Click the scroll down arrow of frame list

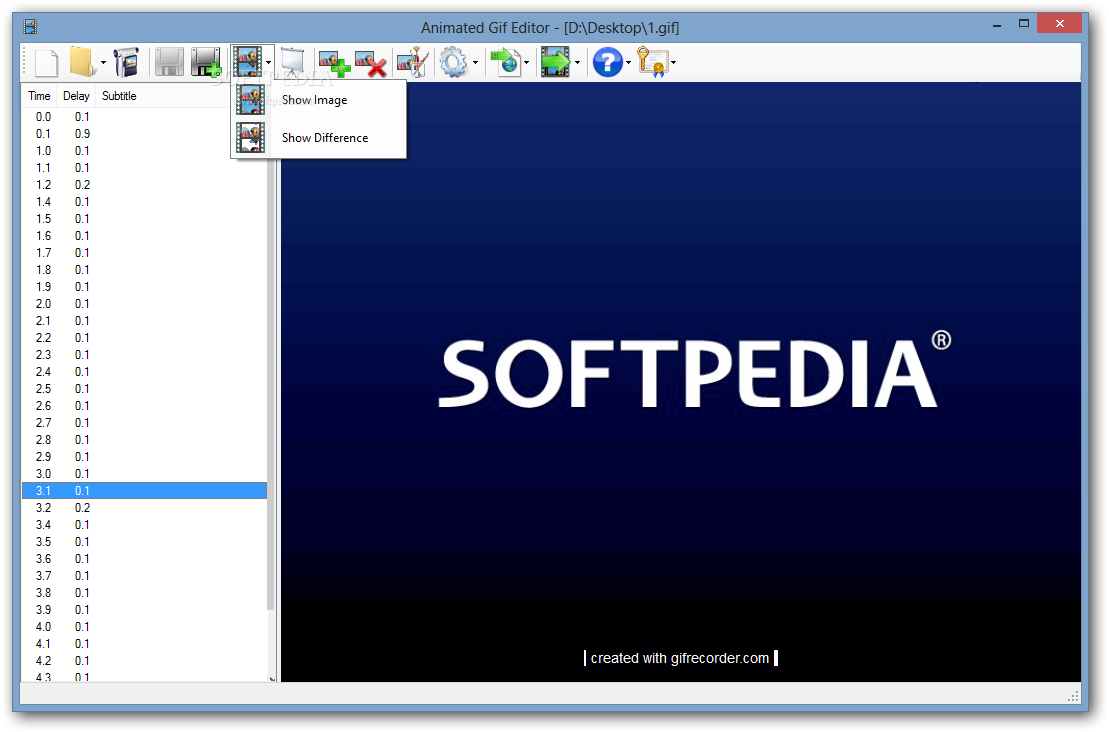coord(272,678)
